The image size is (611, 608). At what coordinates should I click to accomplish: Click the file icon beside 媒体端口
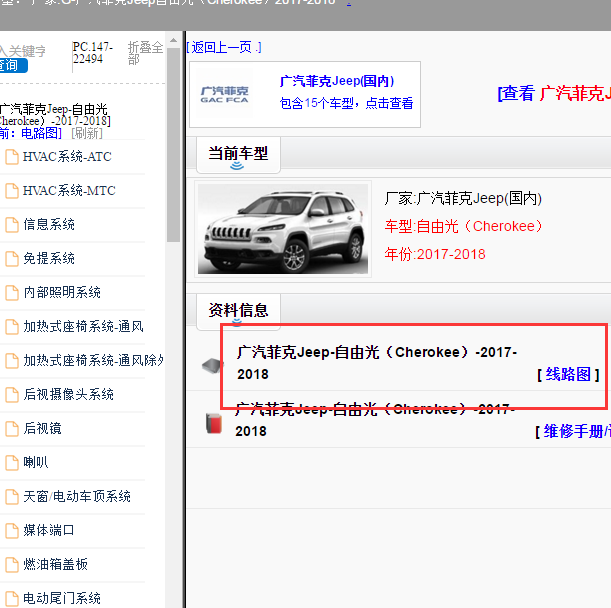coord(12,530)
